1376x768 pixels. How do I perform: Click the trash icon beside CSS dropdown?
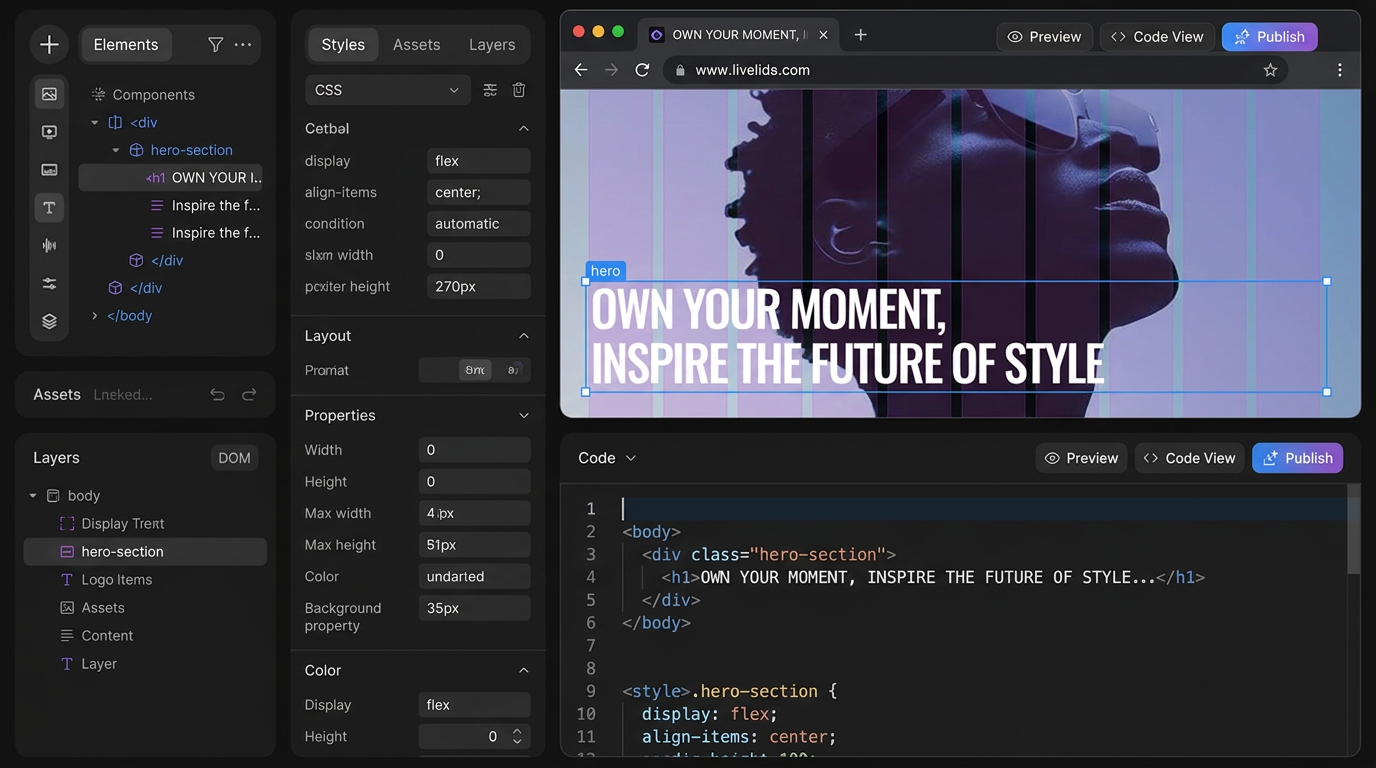519,90
